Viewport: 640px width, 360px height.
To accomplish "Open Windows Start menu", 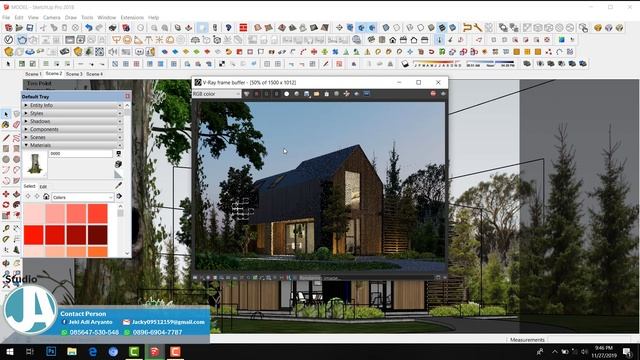I will click(x=10, y=351).
